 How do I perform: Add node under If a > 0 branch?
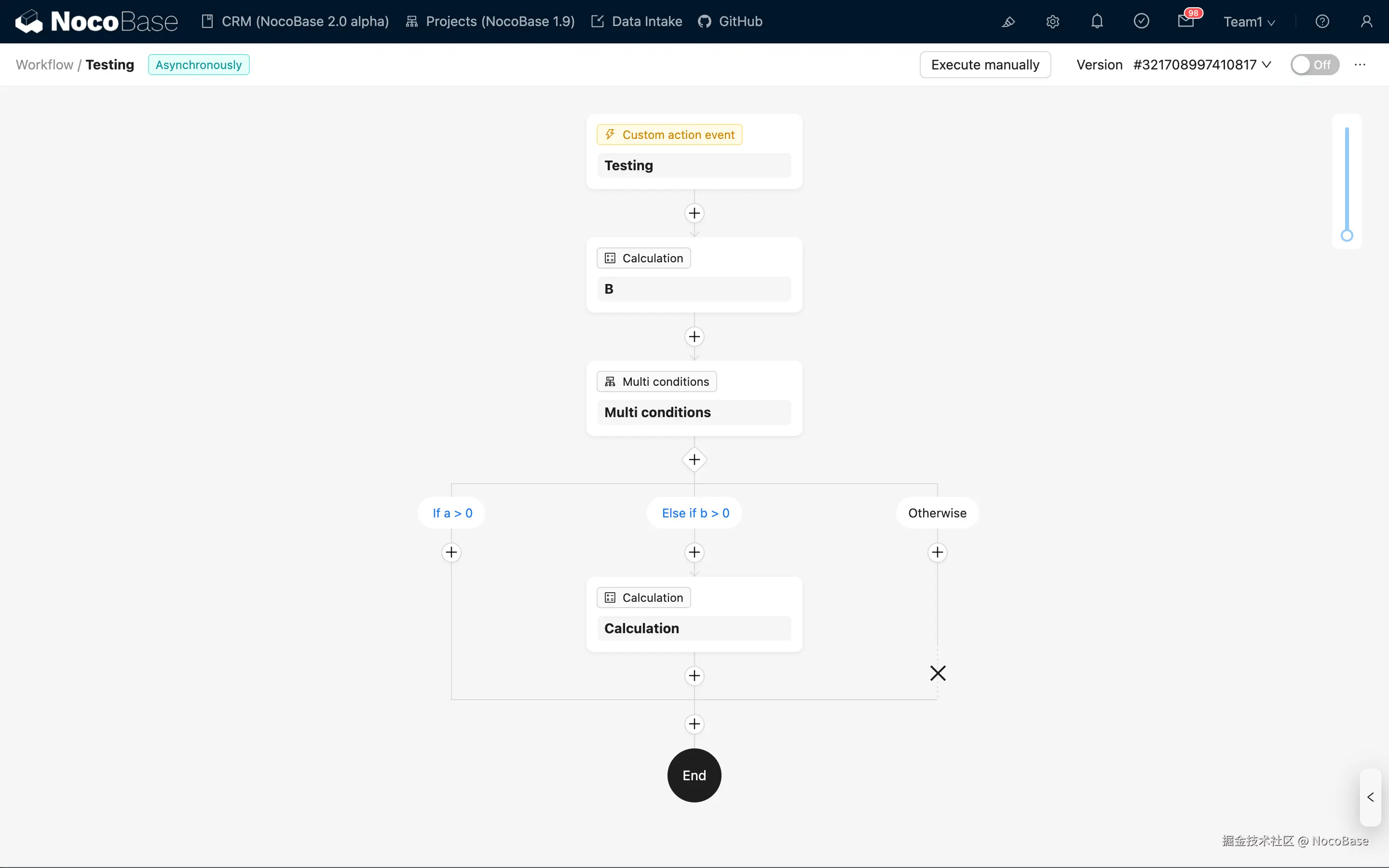click(451, 552)
